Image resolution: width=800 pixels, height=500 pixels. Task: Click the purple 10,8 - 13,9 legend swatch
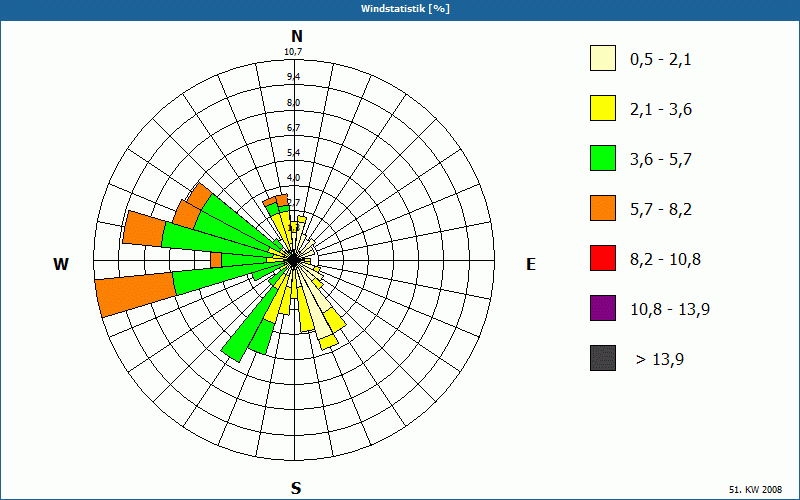(603, 308)
